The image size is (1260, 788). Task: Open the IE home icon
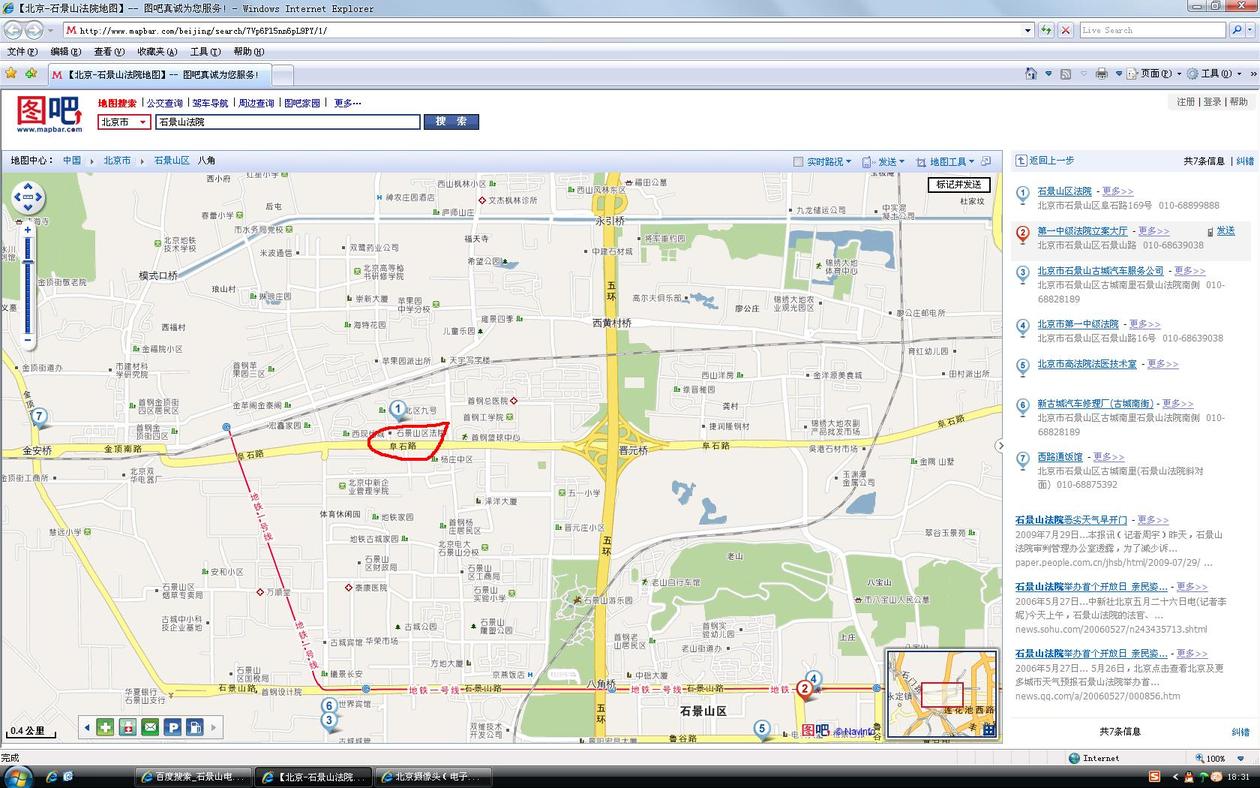[1031, 73]
